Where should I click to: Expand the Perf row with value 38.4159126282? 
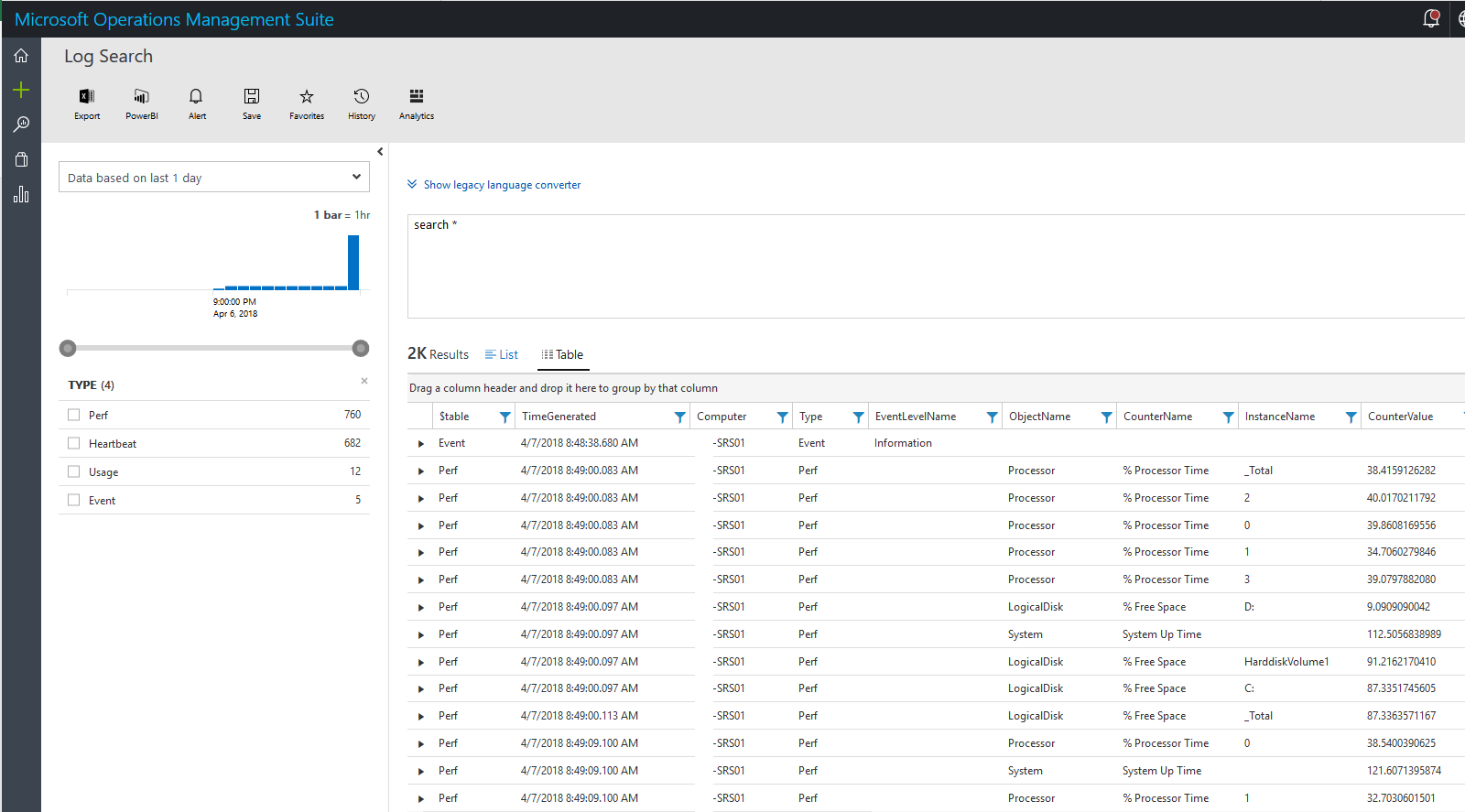(421, 471)
